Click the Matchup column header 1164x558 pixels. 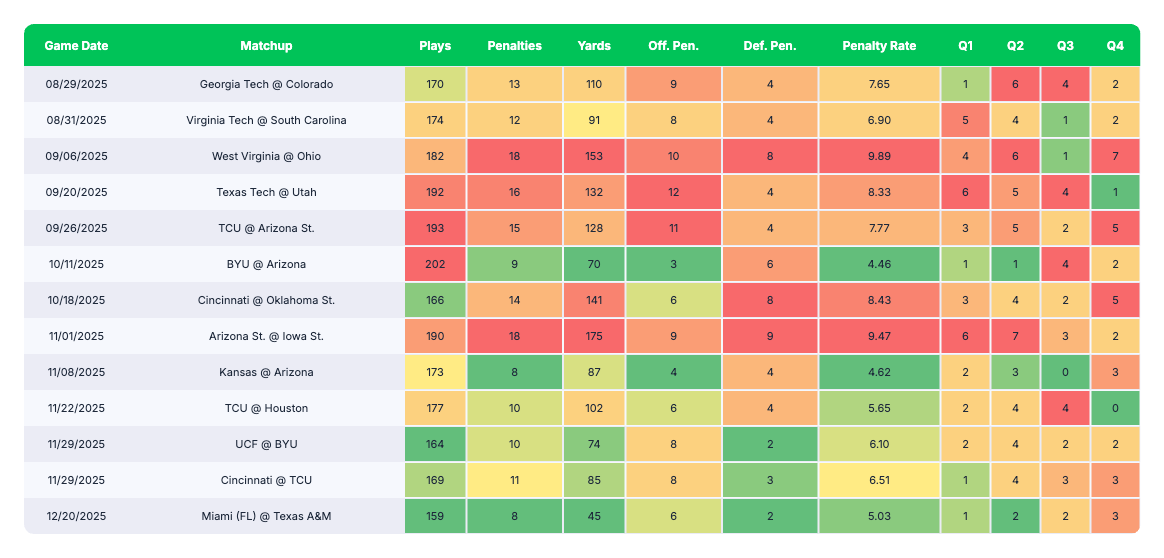[266, 46]
